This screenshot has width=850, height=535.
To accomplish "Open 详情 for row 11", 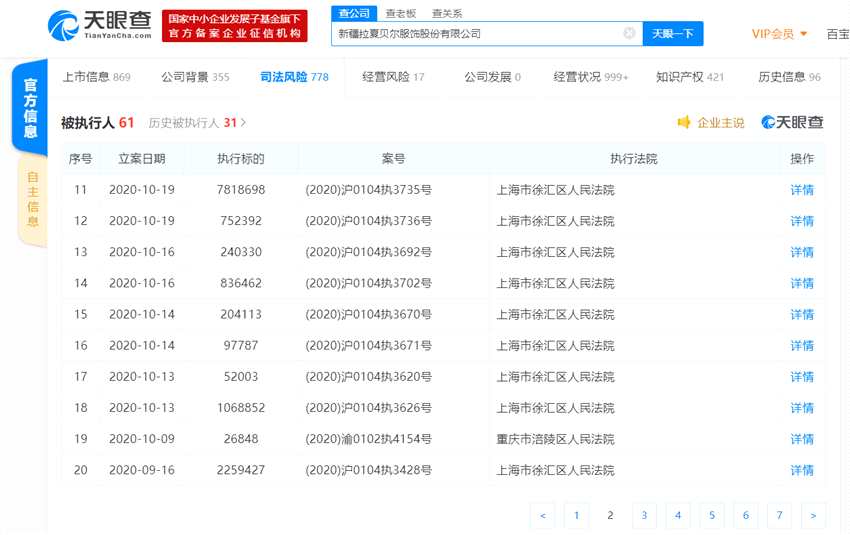I will [802, 190].
